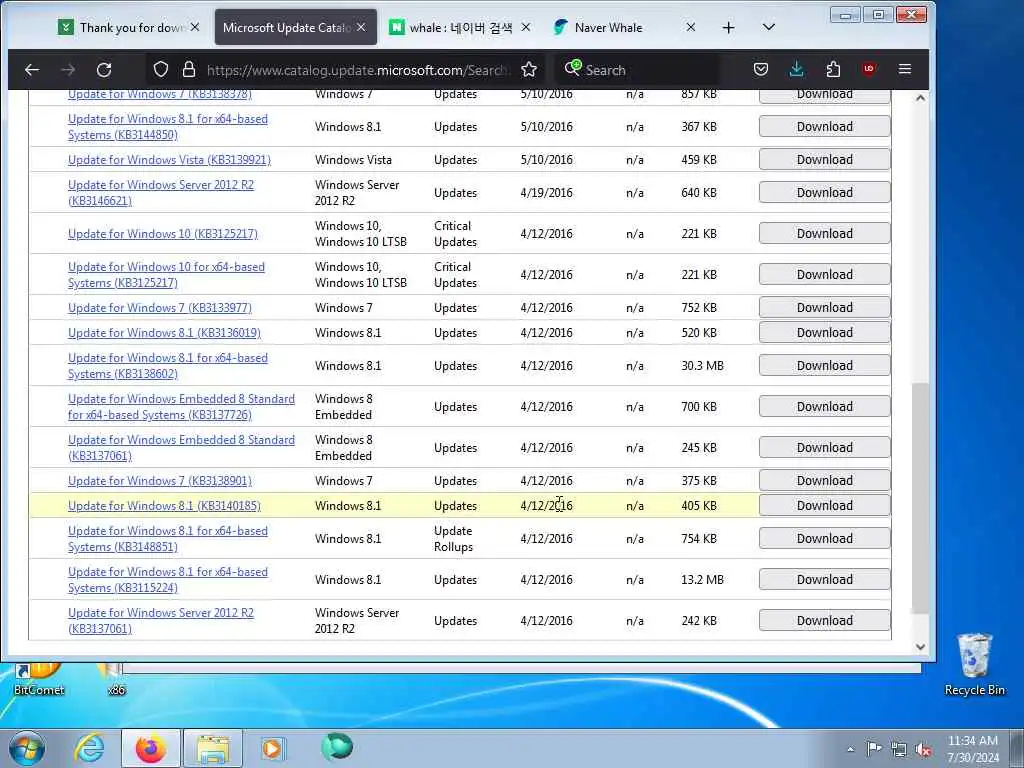The image size is (1024, 768).
Task: Open Windows 10 x64-based KB3125217 link
Action: pyautogui.click(x=167, y=275)
